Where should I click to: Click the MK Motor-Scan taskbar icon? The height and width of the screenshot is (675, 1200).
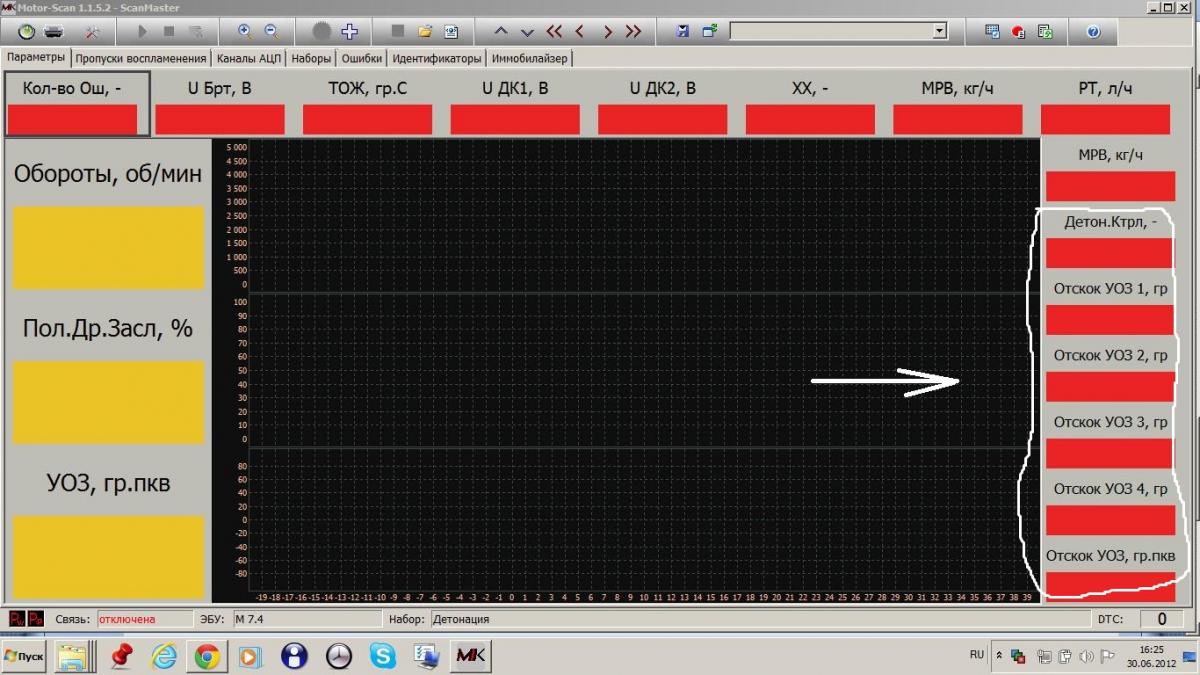pyautogui.click(x=470, y=656)
